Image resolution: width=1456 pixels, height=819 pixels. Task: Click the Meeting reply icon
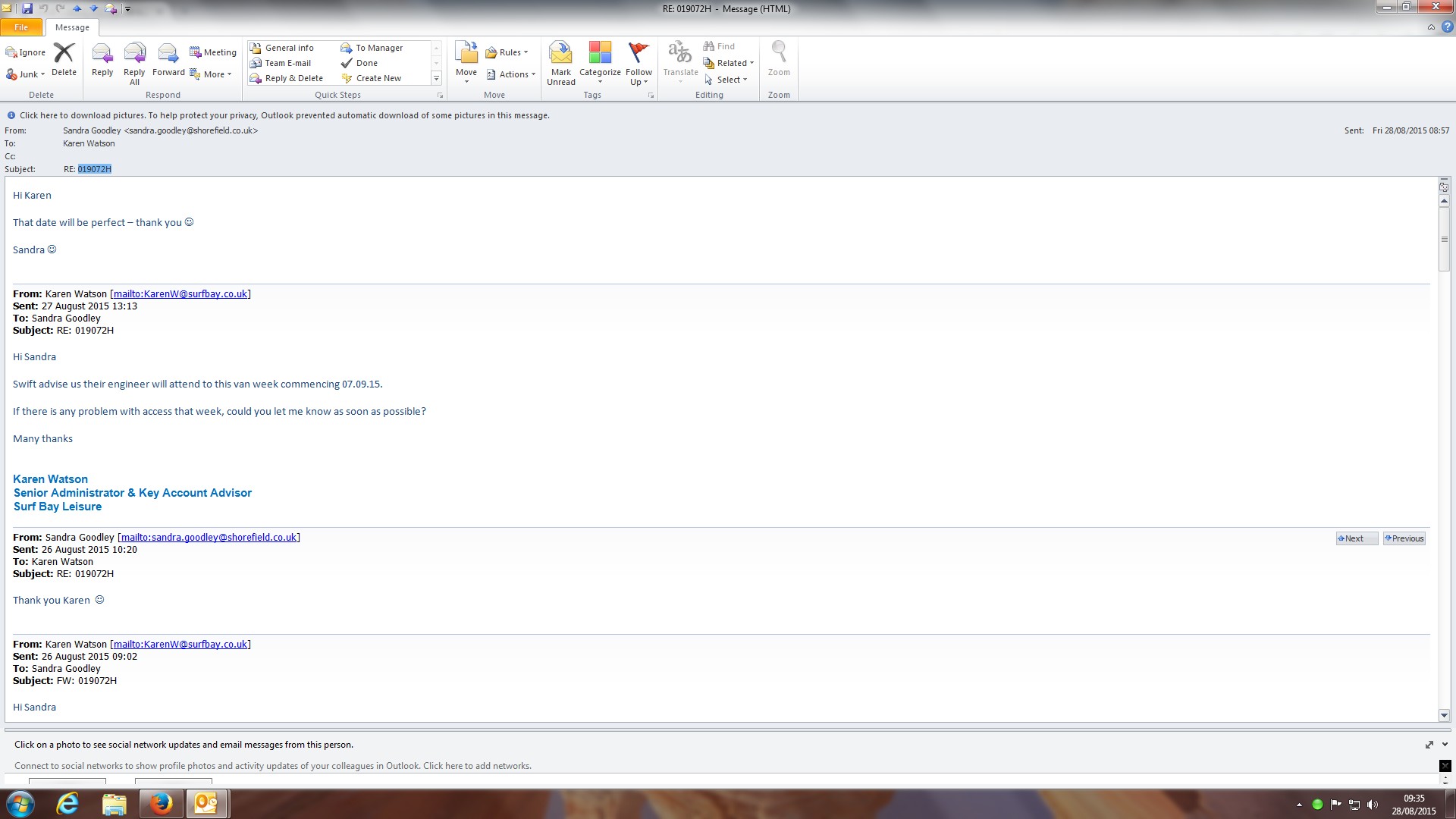(x=212, y=52)
